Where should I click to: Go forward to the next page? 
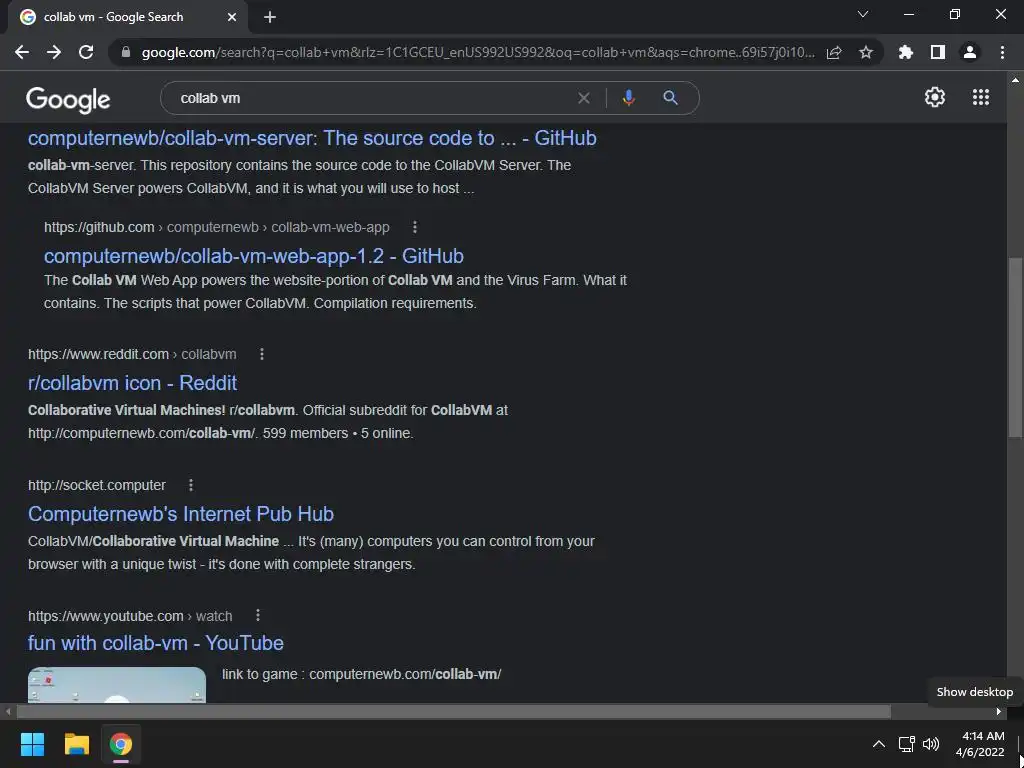click(54, 52)
